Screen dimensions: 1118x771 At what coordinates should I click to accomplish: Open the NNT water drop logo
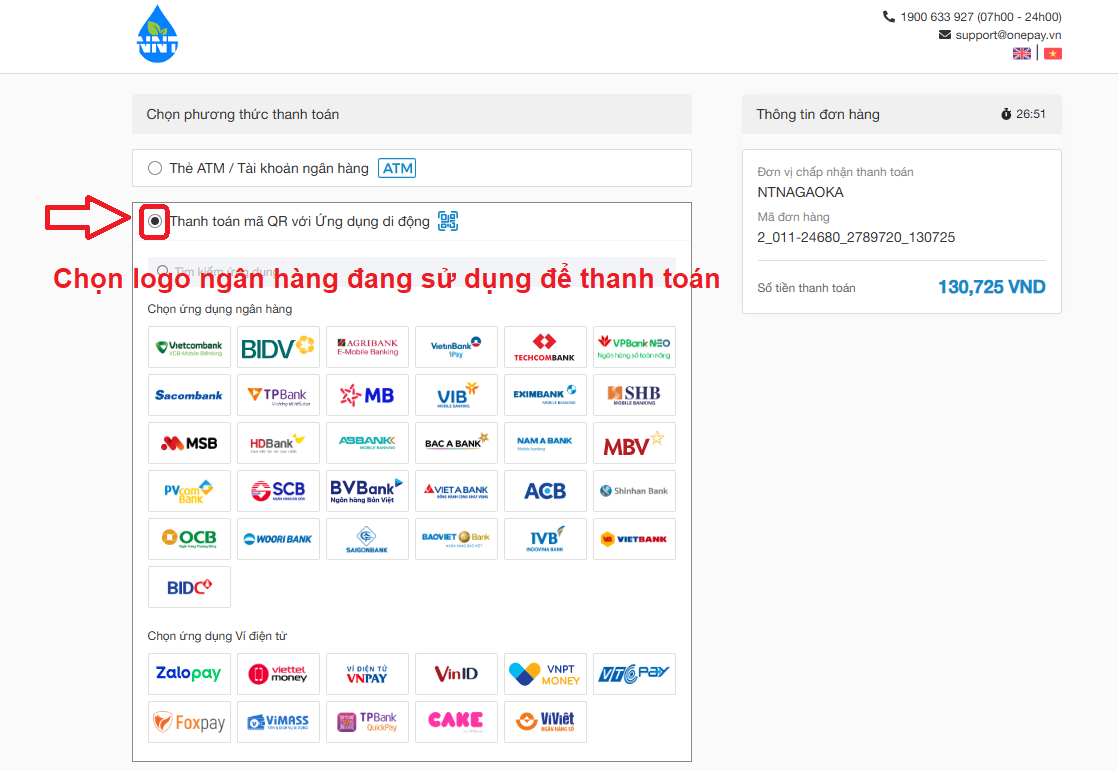point(157,34)
